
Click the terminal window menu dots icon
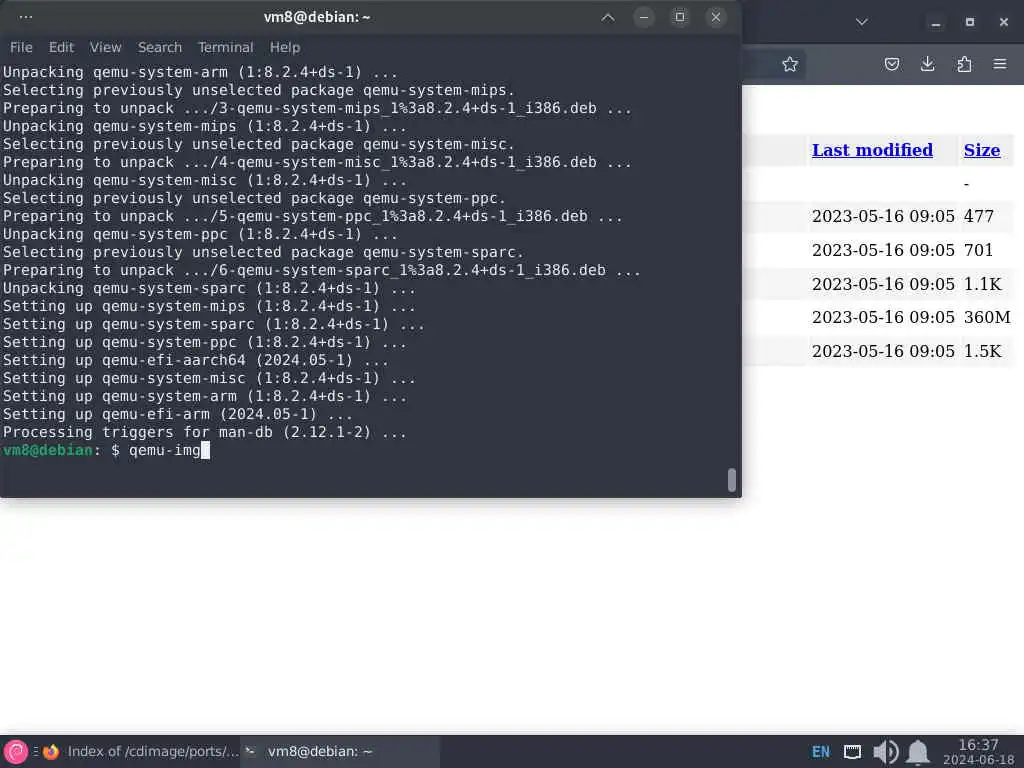click(x=25, y=17)
